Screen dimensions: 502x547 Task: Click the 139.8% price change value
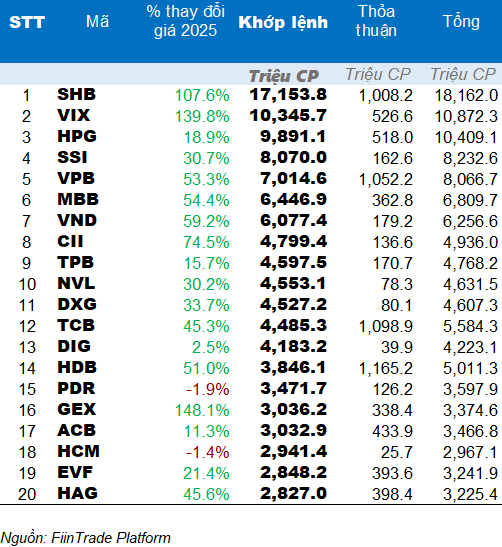[202, 117]
